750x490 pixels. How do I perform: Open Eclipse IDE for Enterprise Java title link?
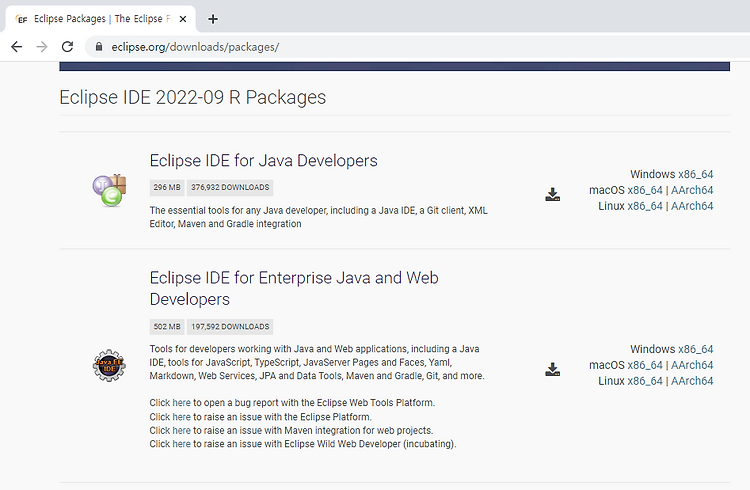pos(294,289)
